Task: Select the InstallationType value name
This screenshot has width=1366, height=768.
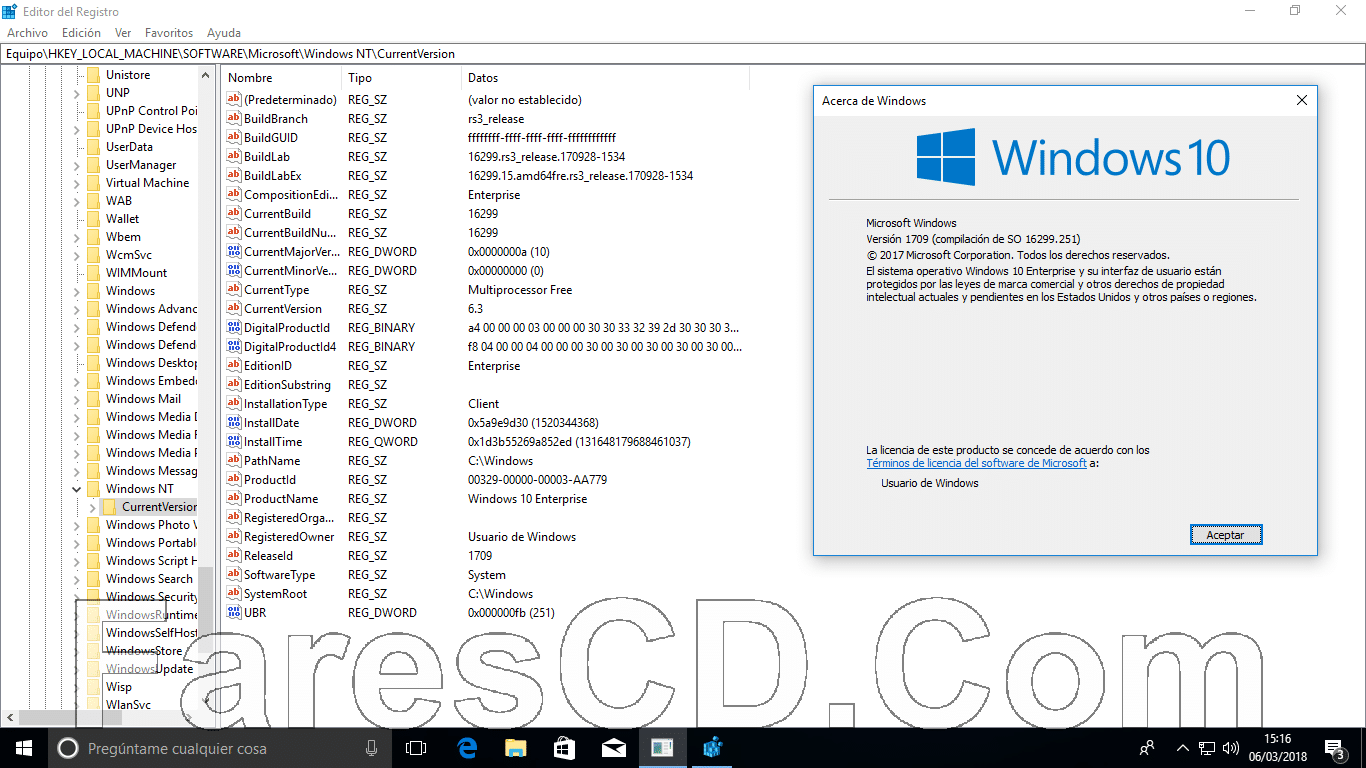Action: 285,403
